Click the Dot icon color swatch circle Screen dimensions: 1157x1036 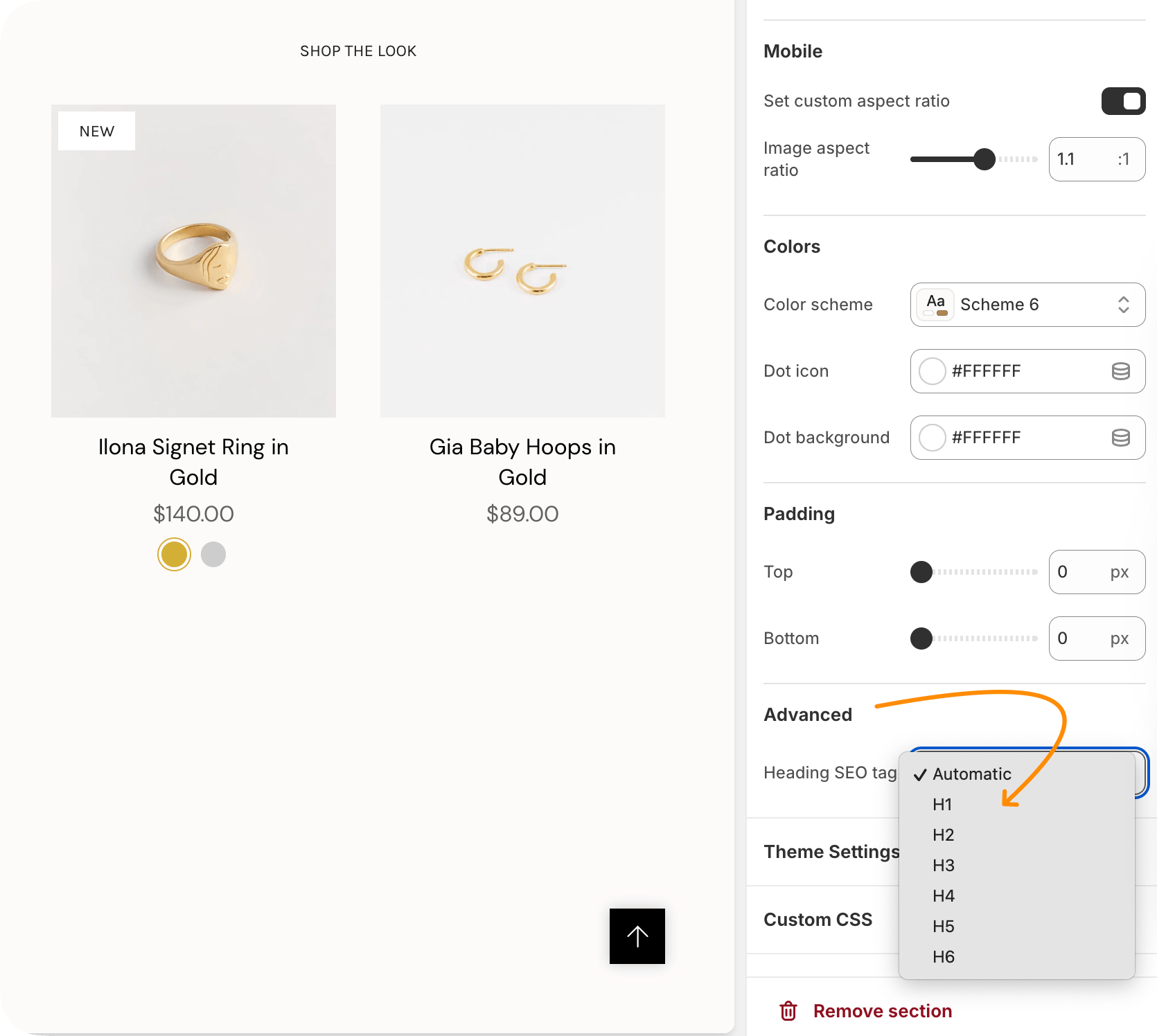(932, 371)
